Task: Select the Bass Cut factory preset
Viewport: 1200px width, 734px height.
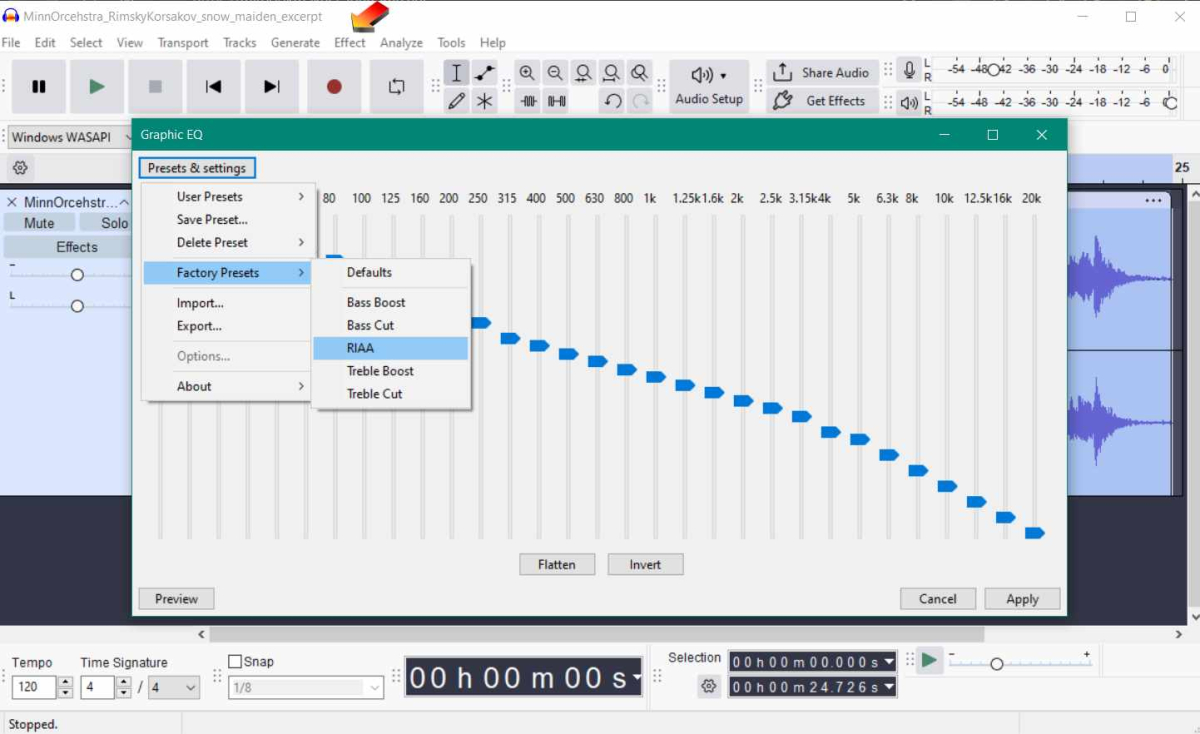Action: 391,325
